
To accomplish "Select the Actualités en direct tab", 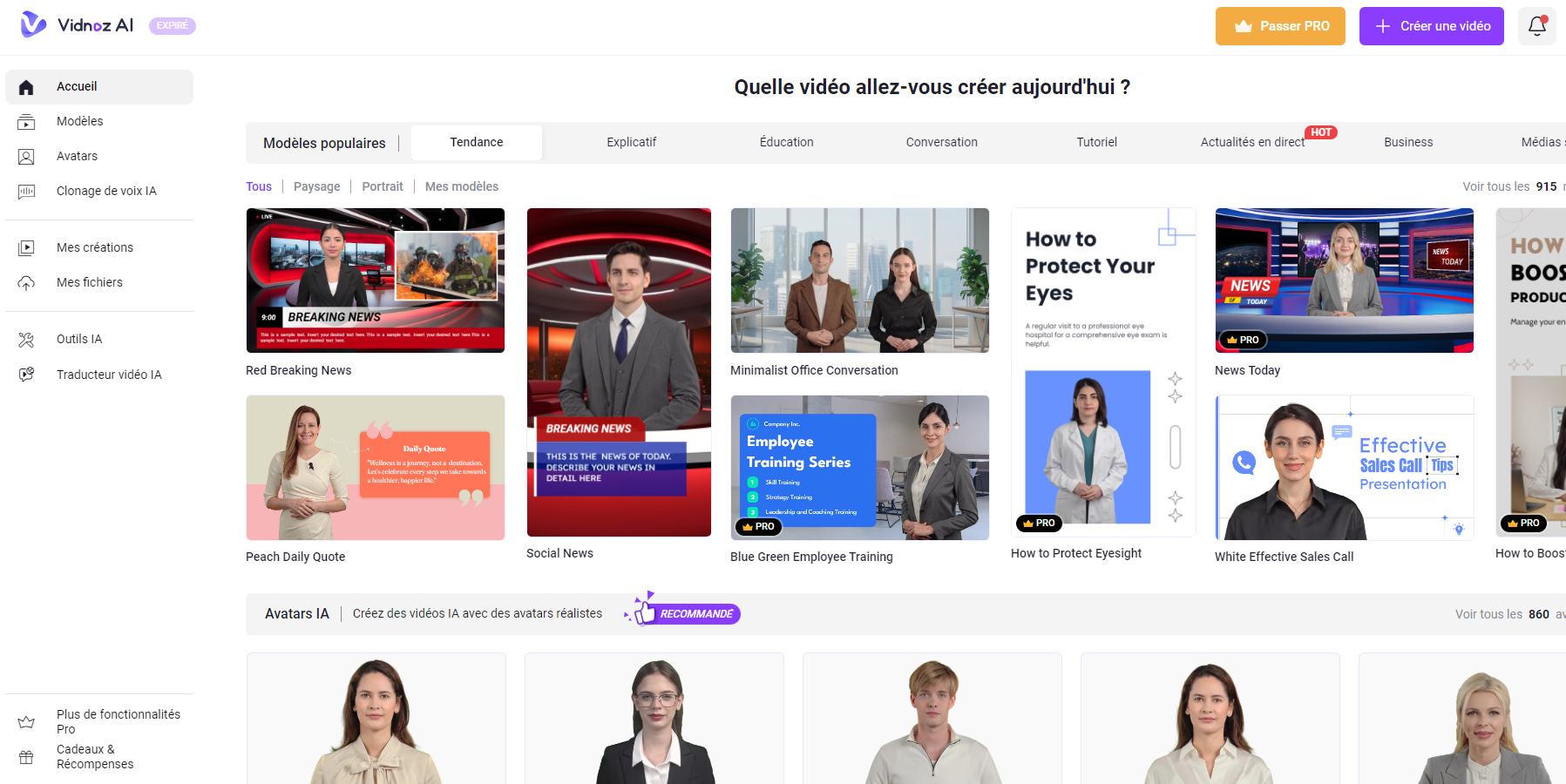I will pos(1252,142).
